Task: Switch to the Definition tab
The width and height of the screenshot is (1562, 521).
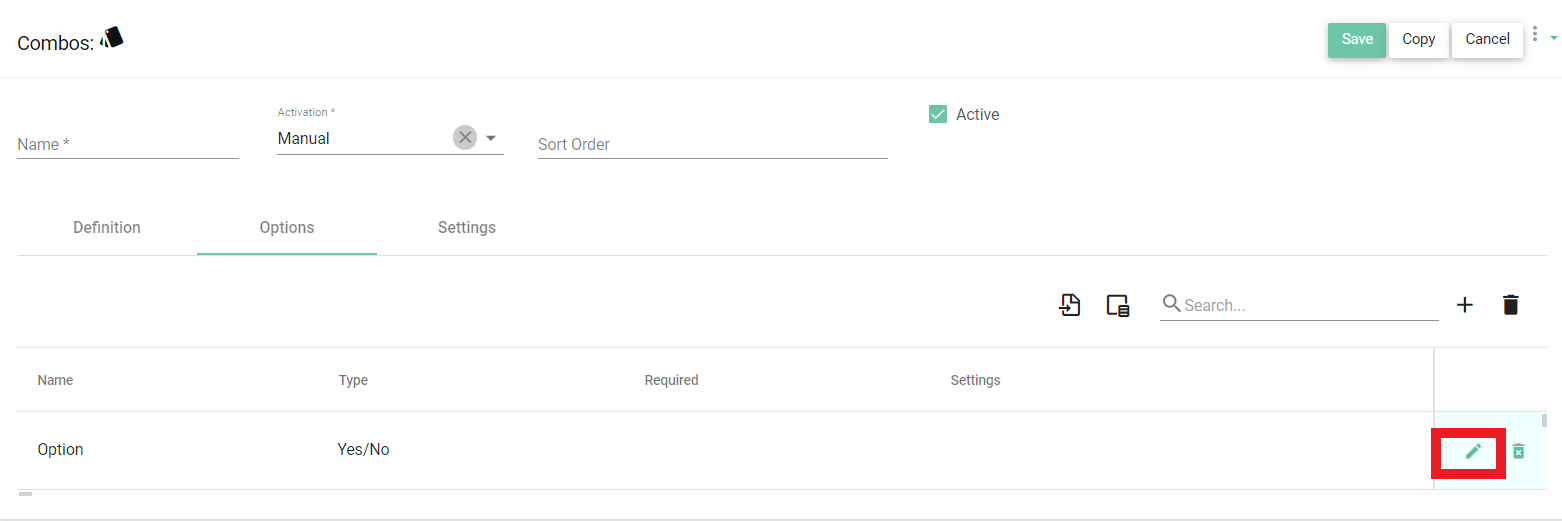Action: [107, 228]
